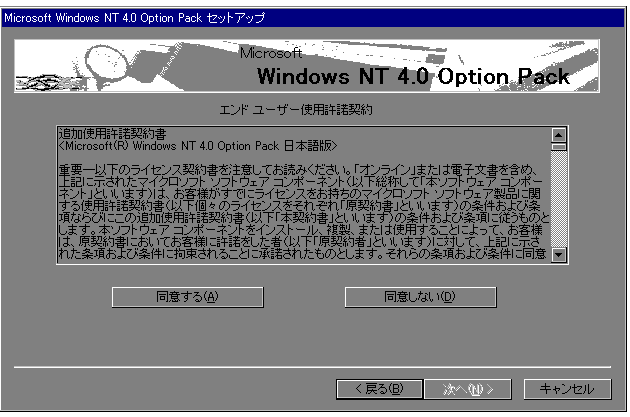Click the license scrollbar track below thumb
The width and height of the screenshot is (630, 417).
pos(559,199)
